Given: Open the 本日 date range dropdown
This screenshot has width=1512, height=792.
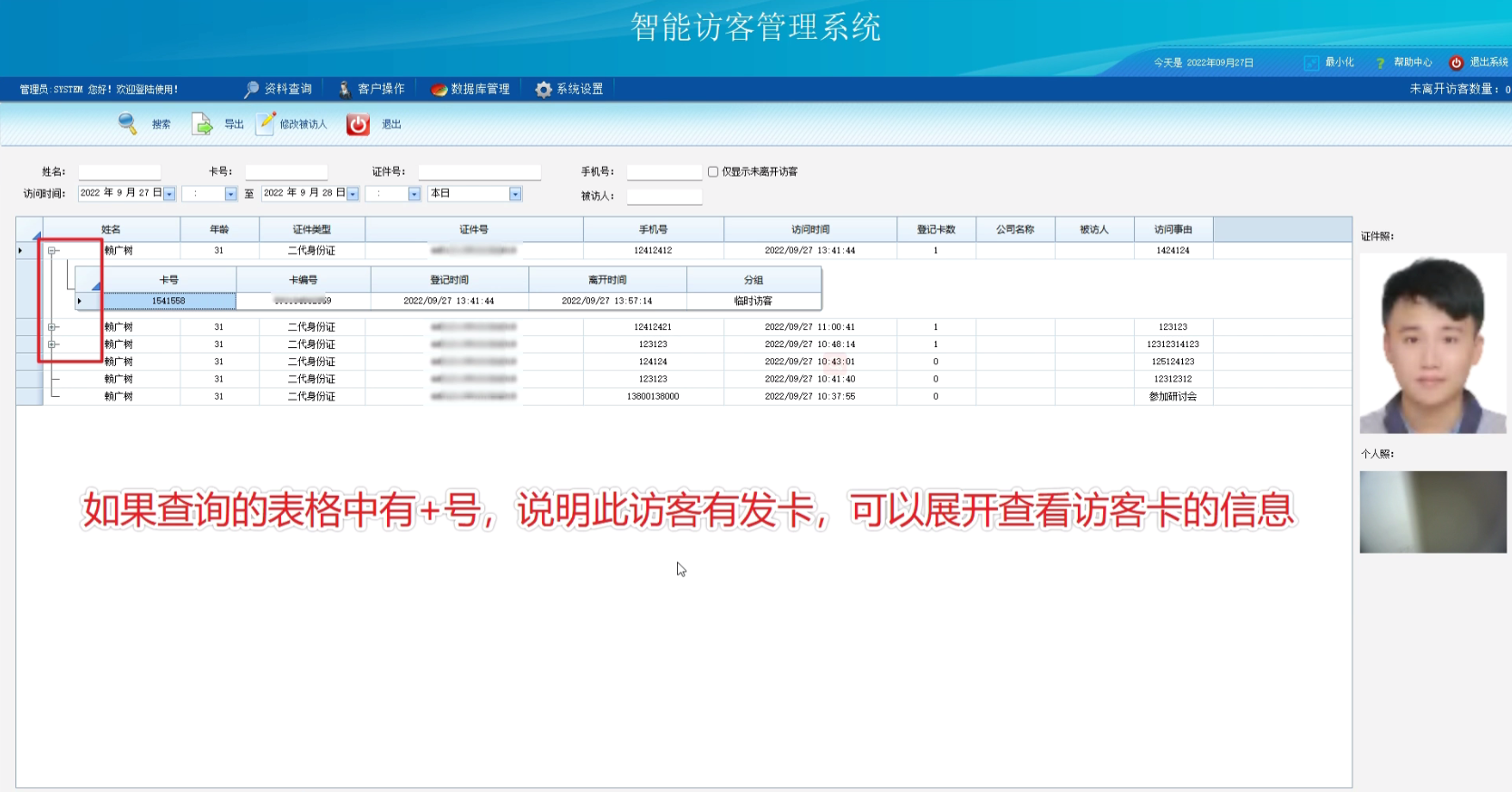Looking at the screenshot, I should coord(515,194).
